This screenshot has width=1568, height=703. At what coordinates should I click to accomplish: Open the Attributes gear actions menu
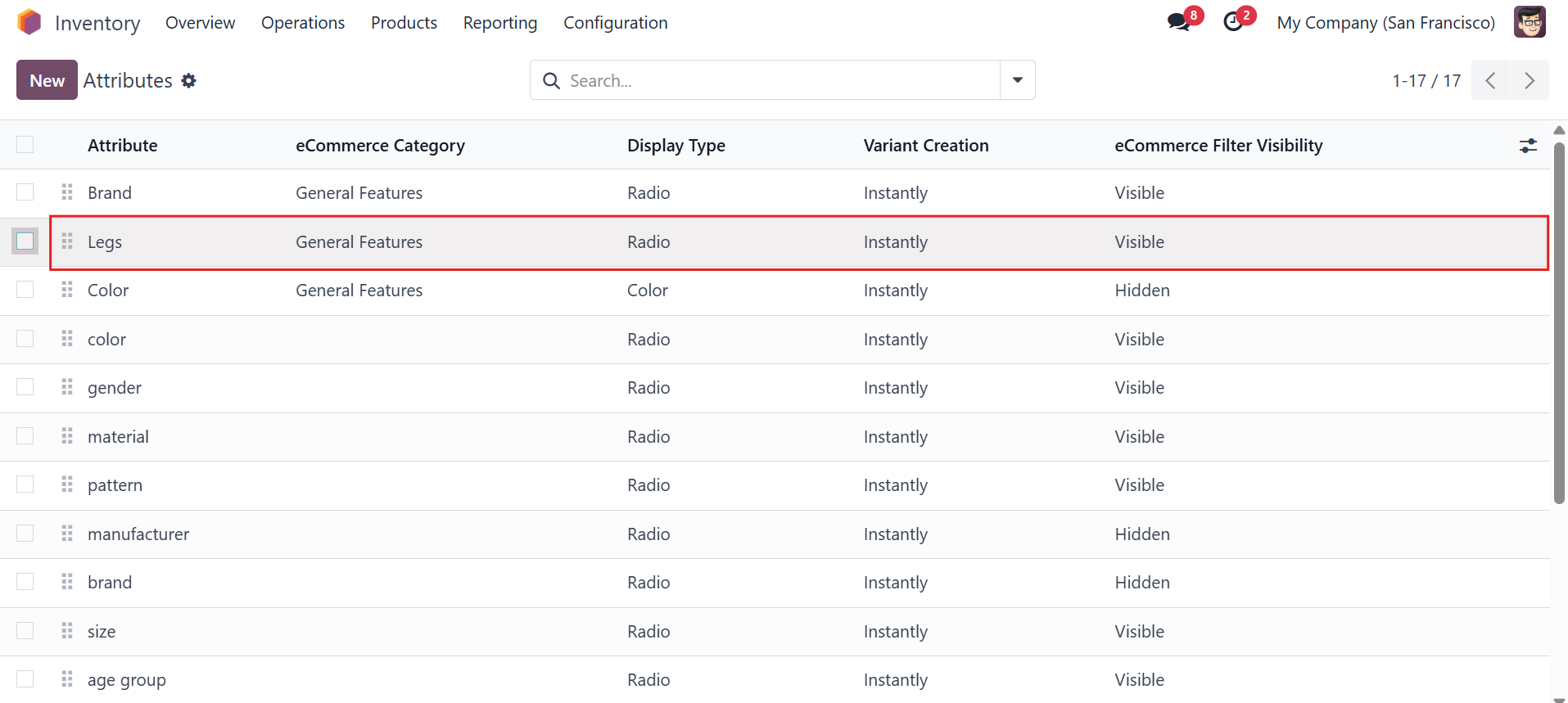coord(189,80)
